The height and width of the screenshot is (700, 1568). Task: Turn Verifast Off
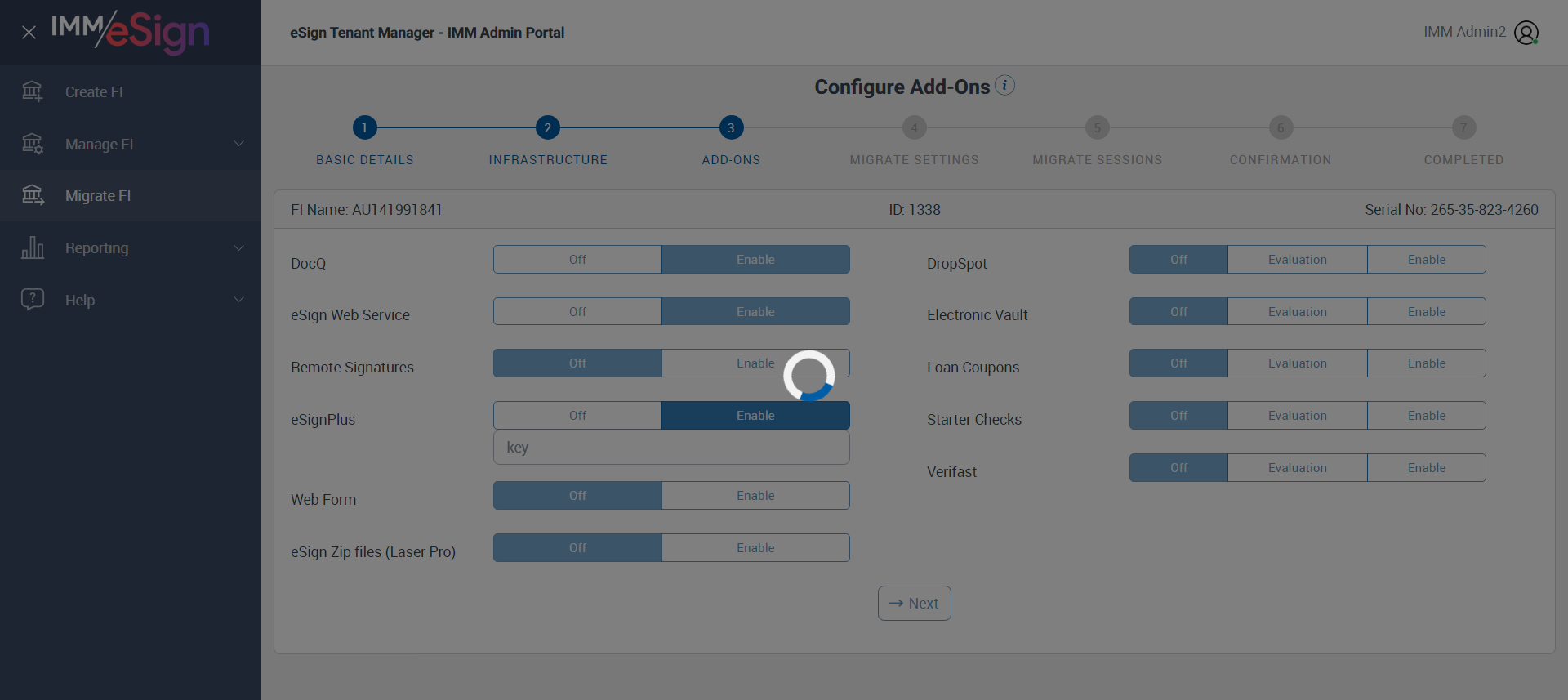pyautogui.click(x=1178, y=468)
